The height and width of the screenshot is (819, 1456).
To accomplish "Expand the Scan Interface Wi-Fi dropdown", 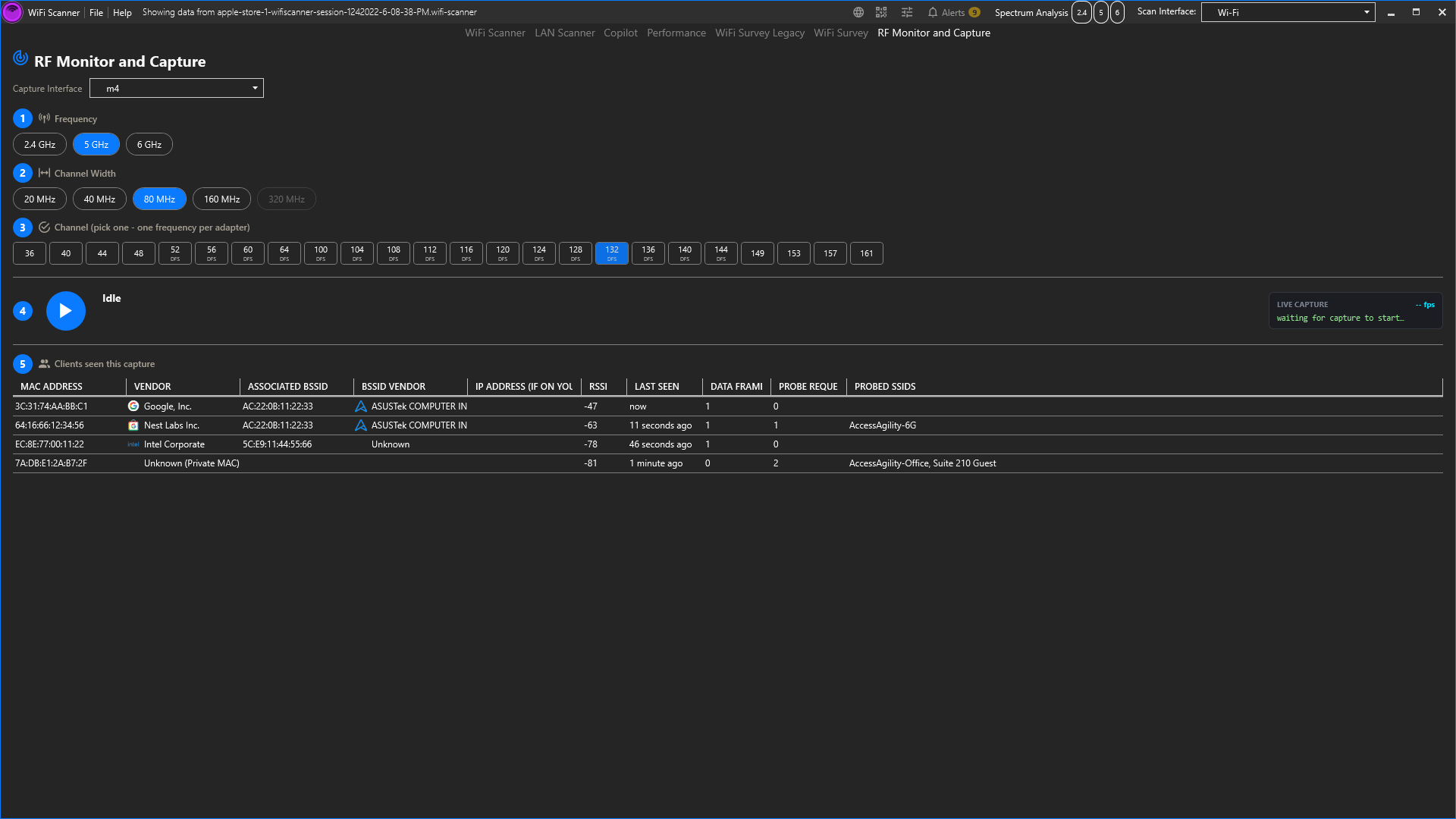I will [1288, 12].
